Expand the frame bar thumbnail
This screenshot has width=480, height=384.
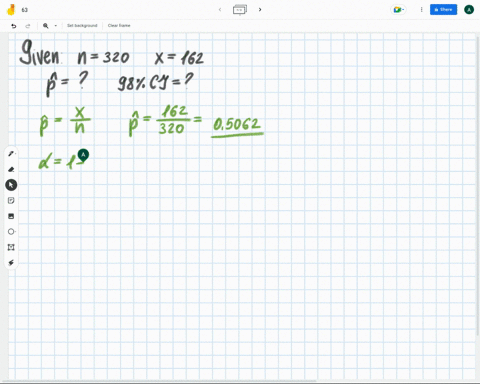240,10
